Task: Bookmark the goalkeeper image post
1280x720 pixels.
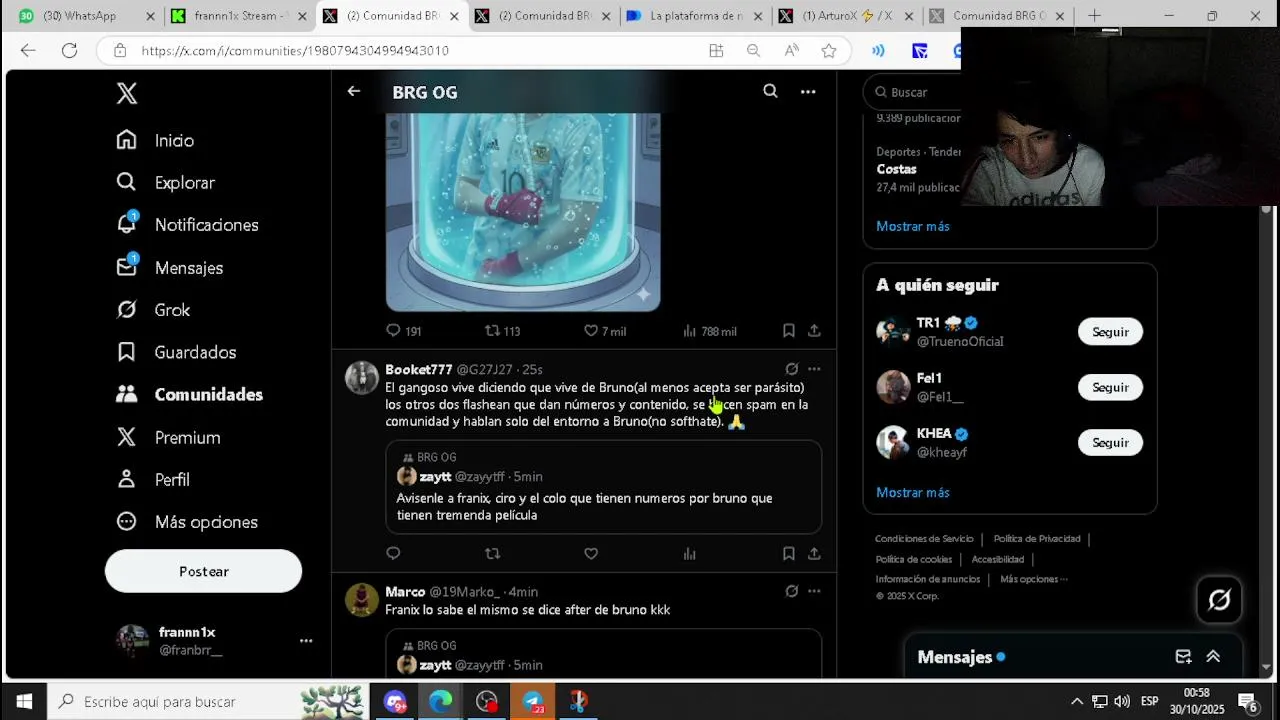Action: (788, 330)
